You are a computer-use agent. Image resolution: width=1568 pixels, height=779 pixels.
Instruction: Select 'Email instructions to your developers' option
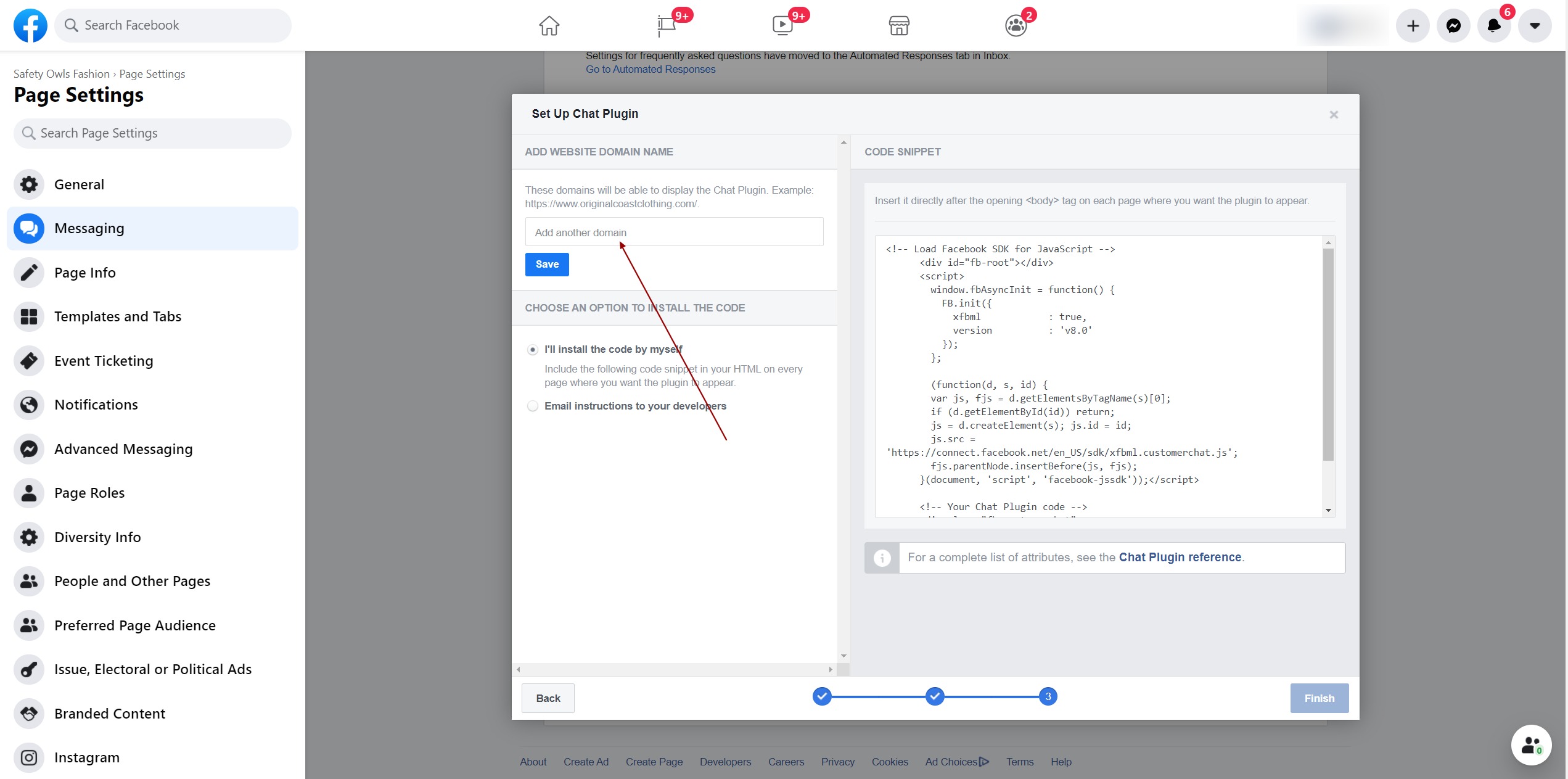533,406
